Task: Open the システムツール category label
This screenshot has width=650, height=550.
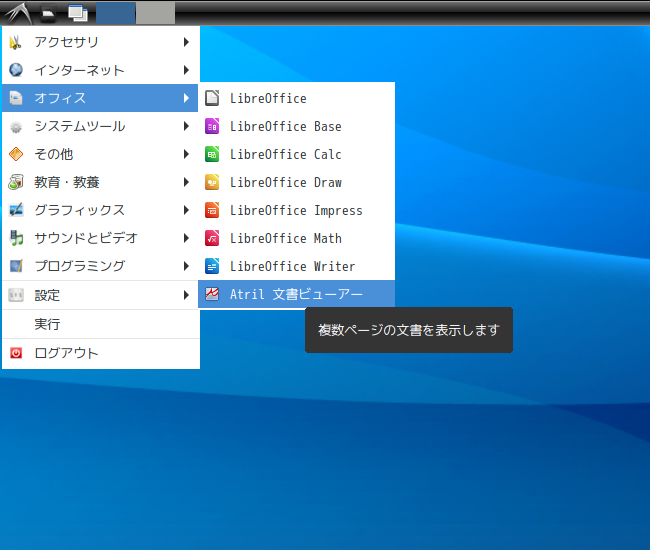Action: [80, 126]
